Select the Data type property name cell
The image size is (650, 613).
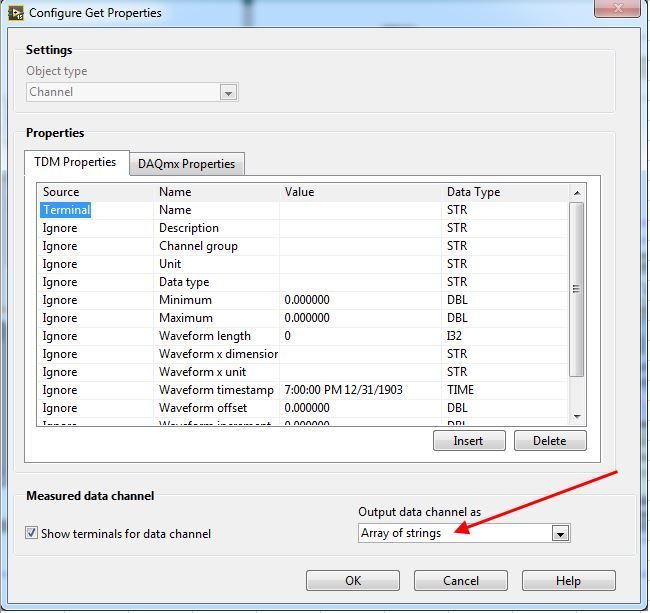184,282
